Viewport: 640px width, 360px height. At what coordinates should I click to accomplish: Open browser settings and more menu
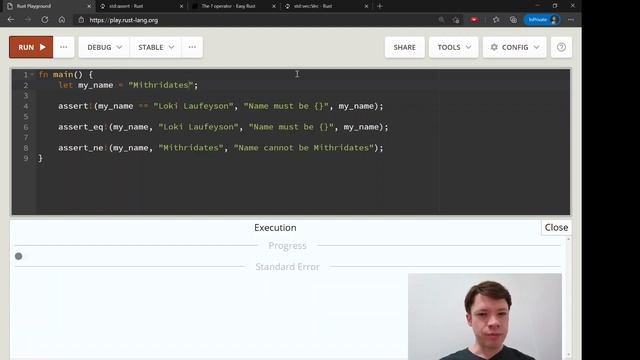[571, 20]
